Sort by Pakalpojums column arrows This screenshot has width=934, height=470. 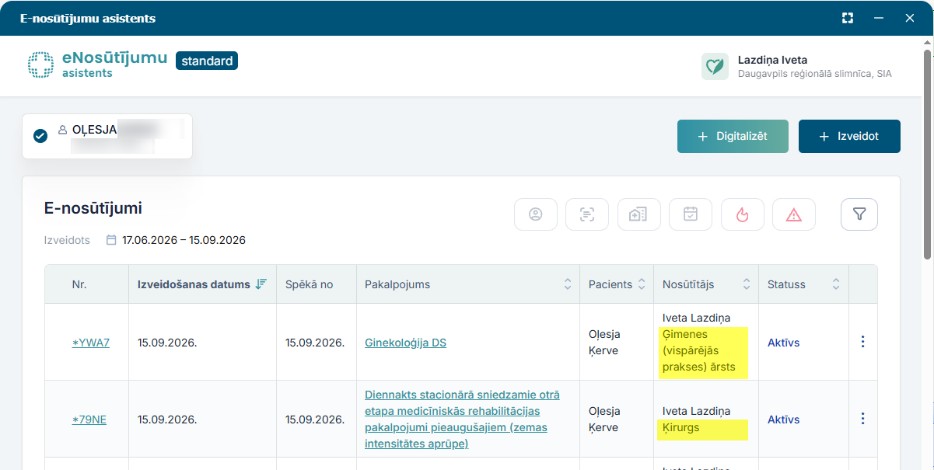pos(568,284)
